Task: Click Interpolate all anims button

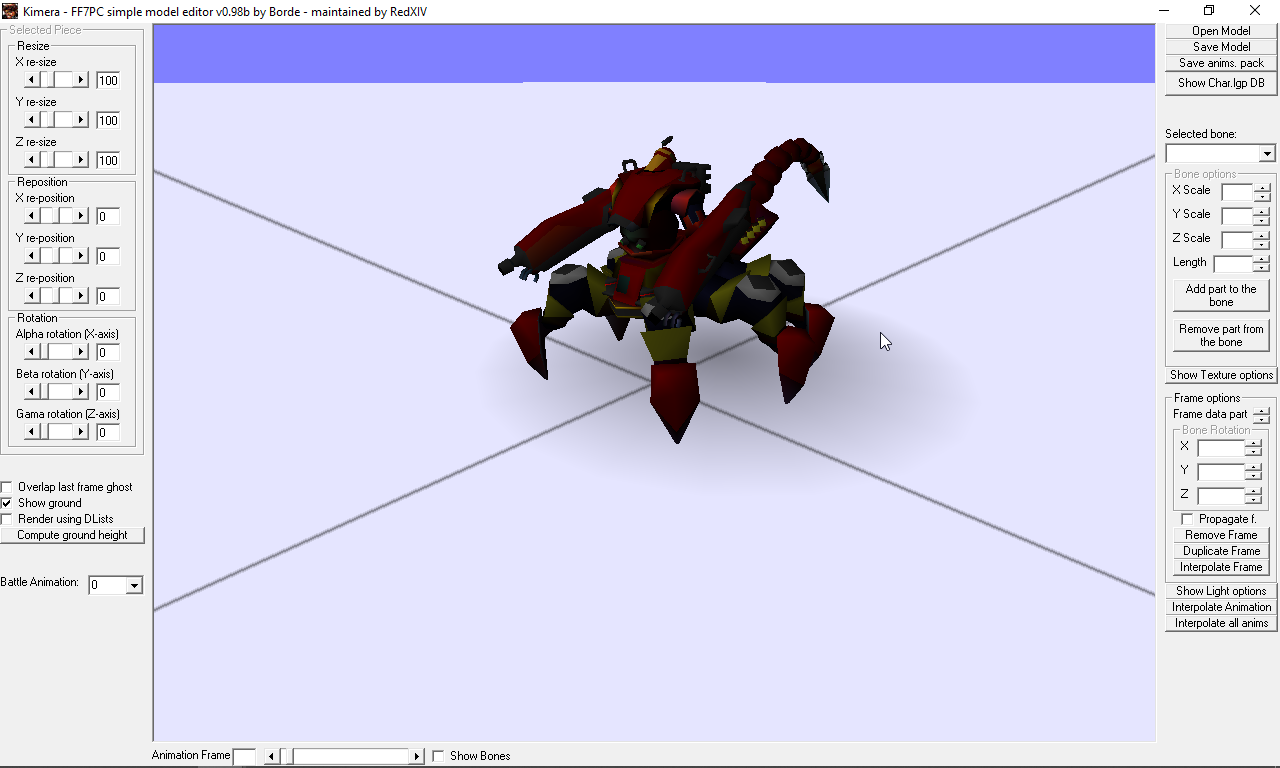Action: coord(1221,623)
